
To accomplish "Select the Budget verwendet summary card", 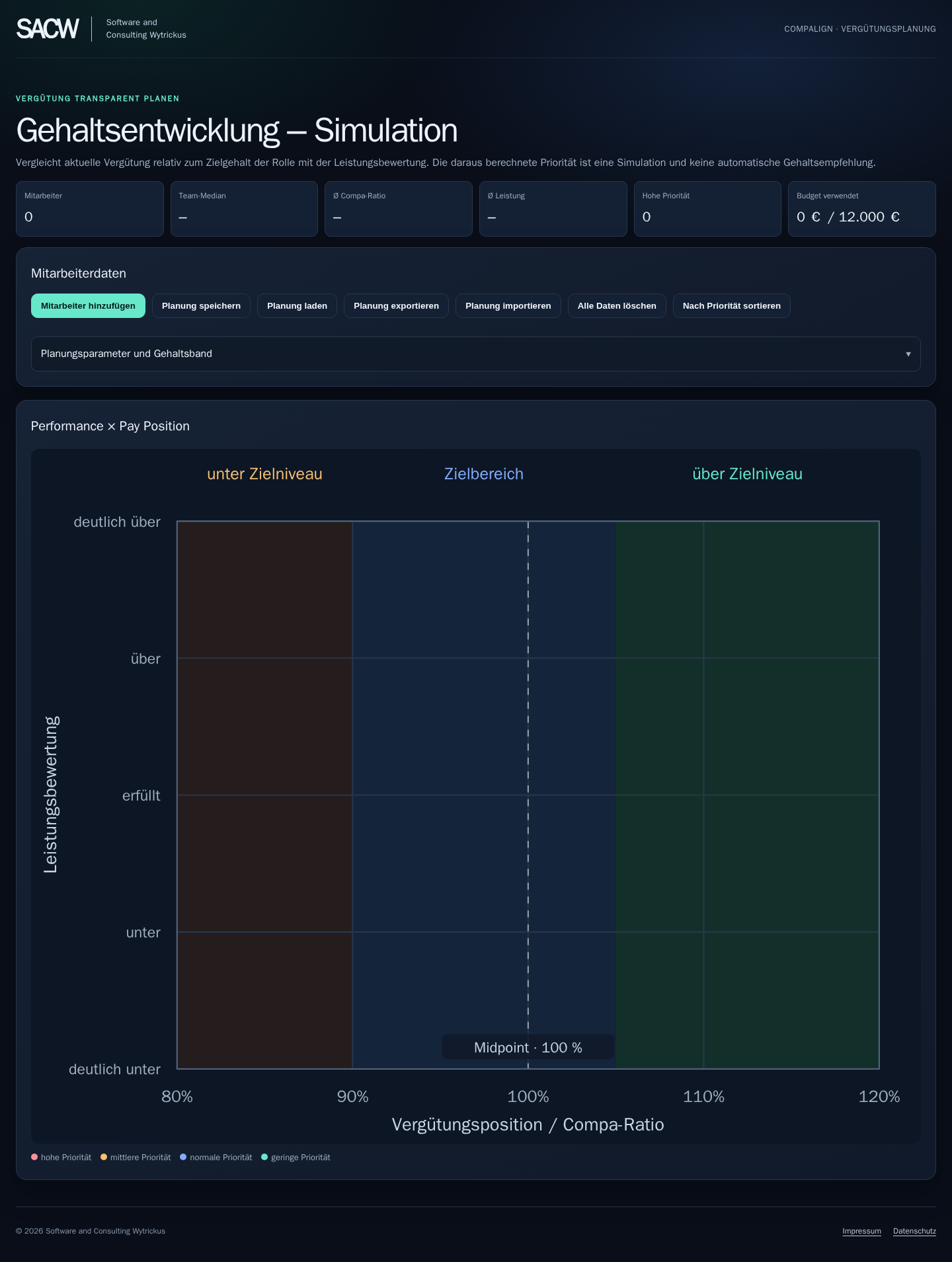I will click(861, 209).
